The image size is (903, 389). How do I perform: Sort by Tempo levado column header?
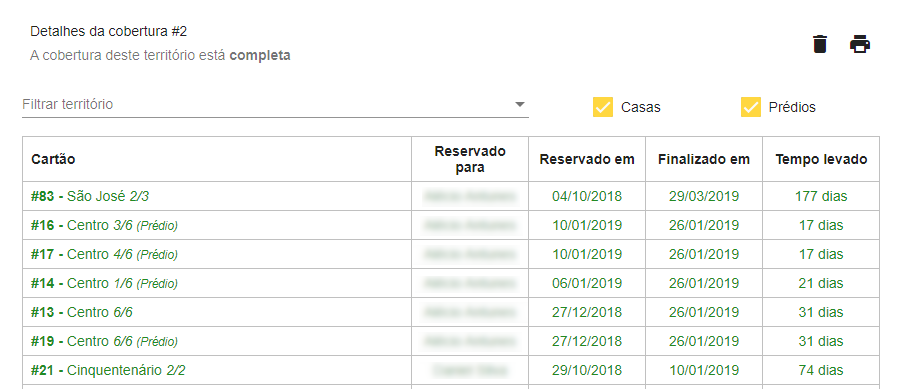coord(821,160)
